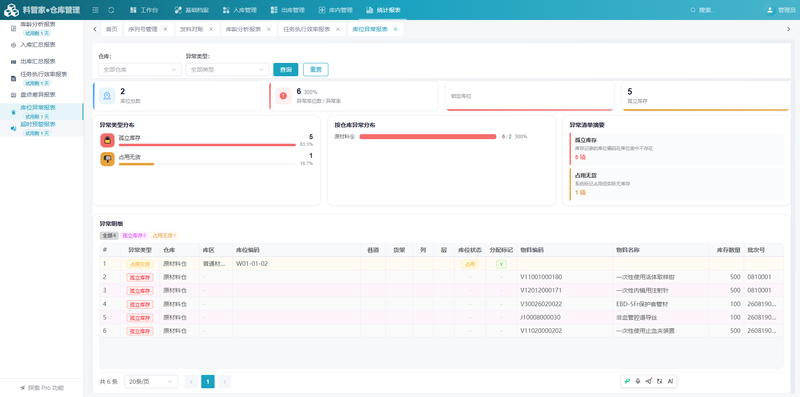Switch to 库龄分析报表 tab
Image resolution: width=800 pixels, height=397 pixels.
coord(244,30)
